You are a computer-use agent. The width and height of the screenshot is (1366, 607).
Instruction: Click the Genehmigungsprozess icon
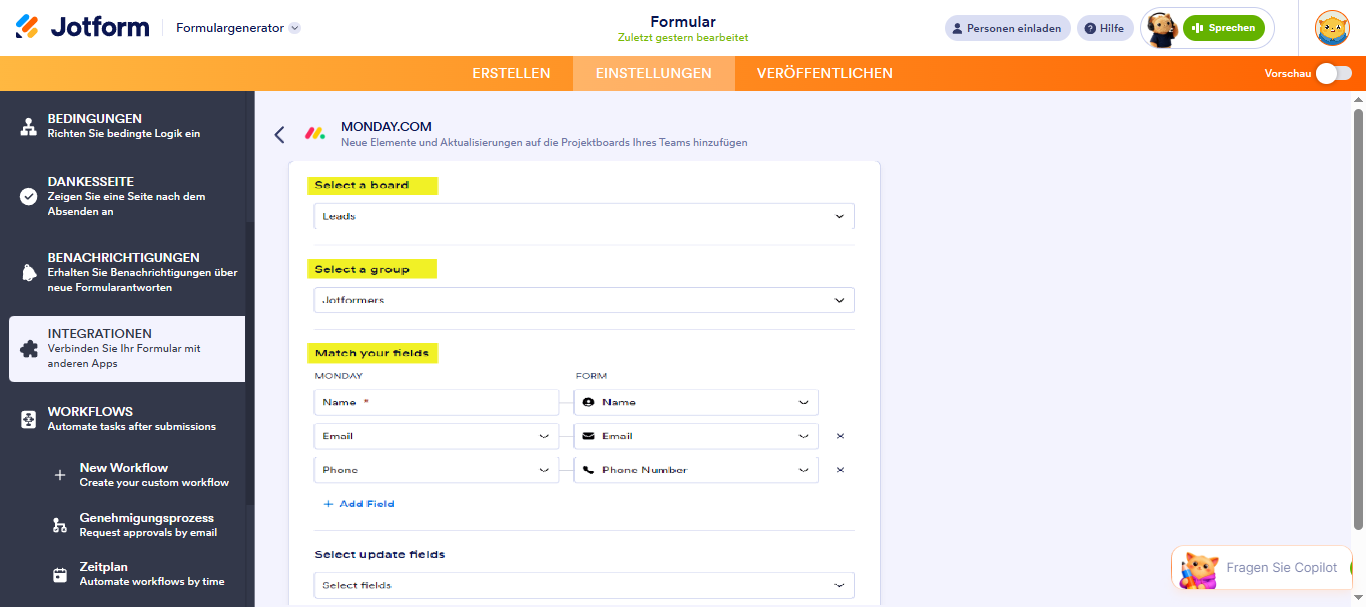pyautogui.click(x=60, y=526)
